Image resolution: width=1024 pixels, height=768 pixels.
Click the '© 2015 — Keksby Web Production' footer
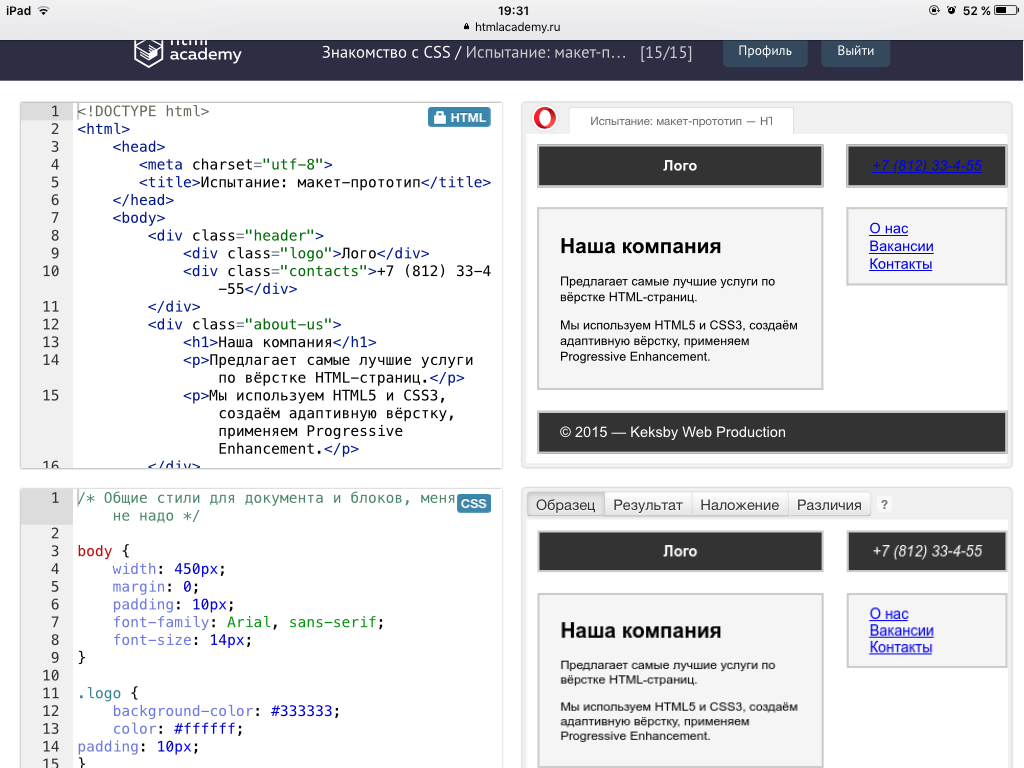[x=772, y=432]
